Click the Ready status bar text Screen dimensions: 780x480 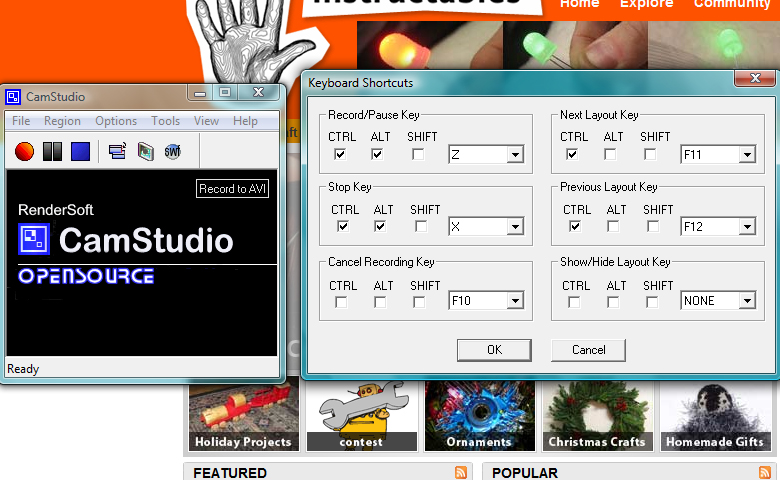tap(23, 369)
